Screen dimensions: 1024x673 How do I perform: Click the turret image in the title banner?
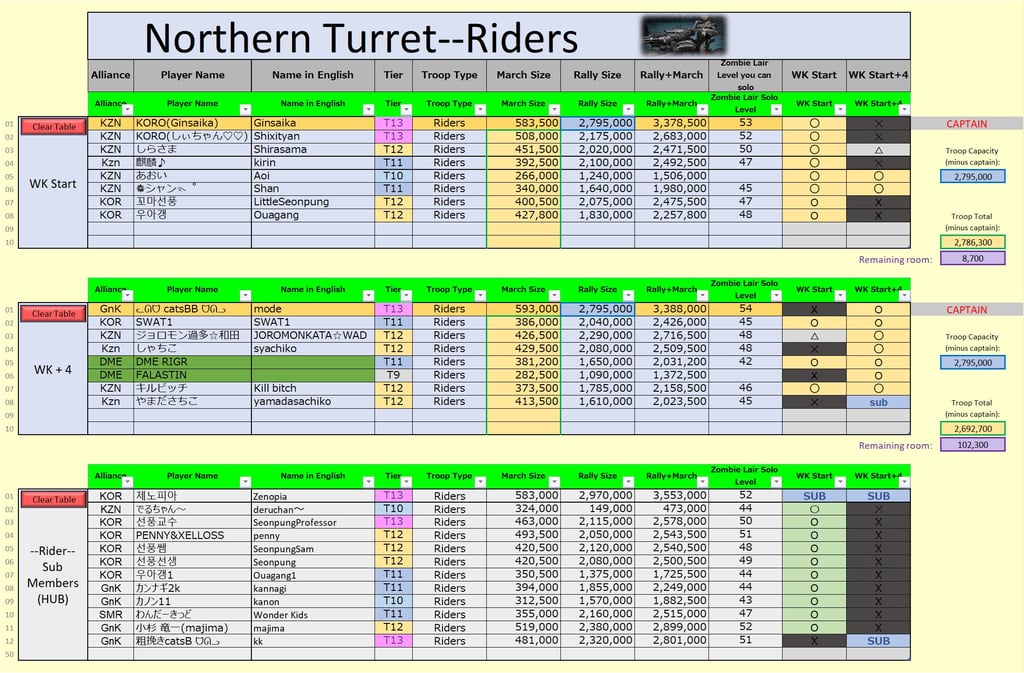[684, 36]
